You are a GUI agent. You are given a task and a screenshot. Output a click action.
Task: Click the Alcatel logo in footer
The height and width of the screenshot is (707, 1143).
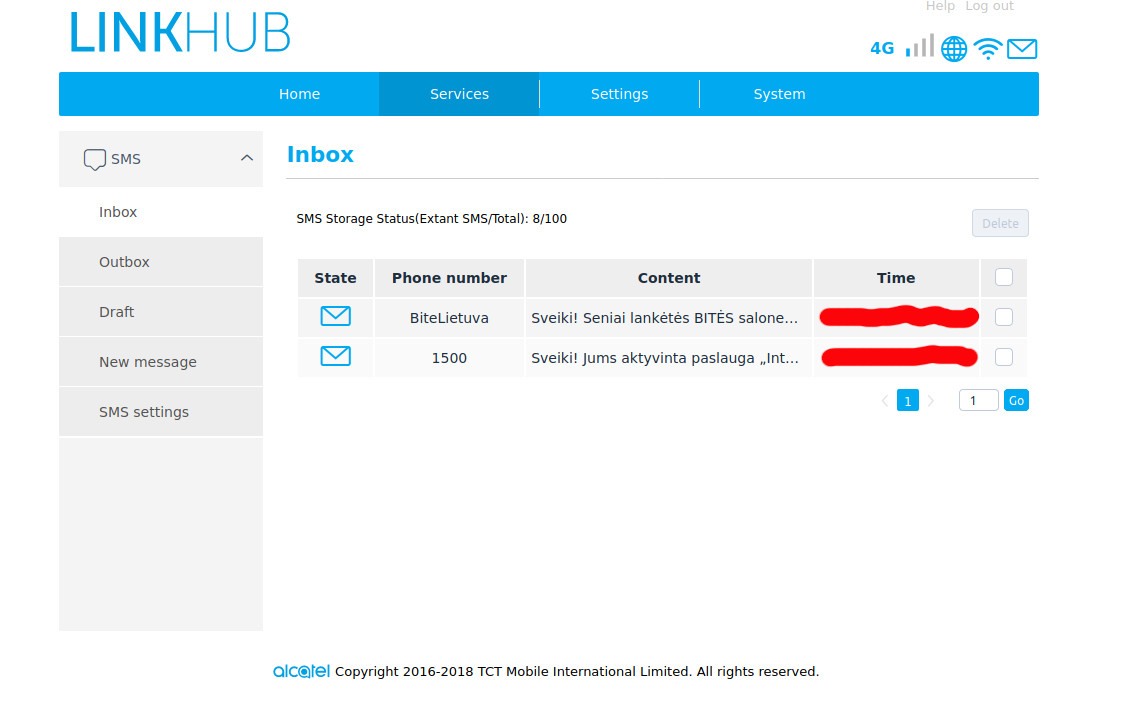[x=301, y=671]
